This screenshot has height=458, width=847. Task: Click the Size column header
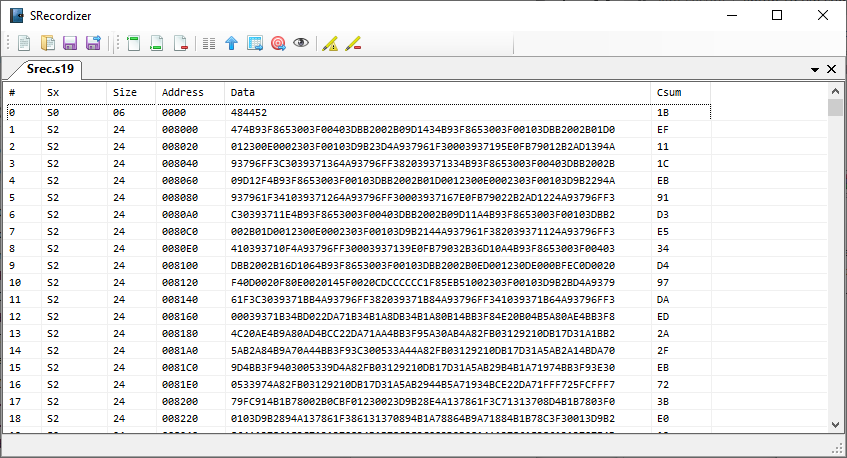[131, 92]
